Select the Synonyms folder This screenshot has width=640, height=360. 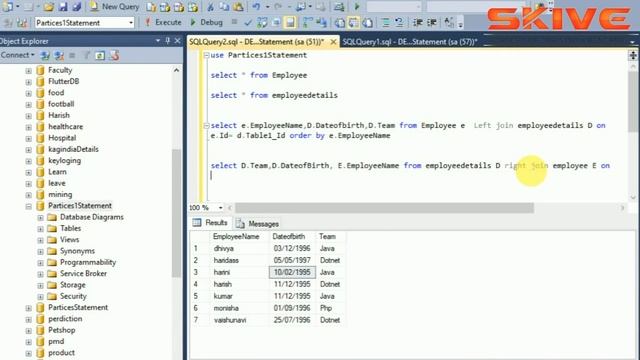point(77,251)
